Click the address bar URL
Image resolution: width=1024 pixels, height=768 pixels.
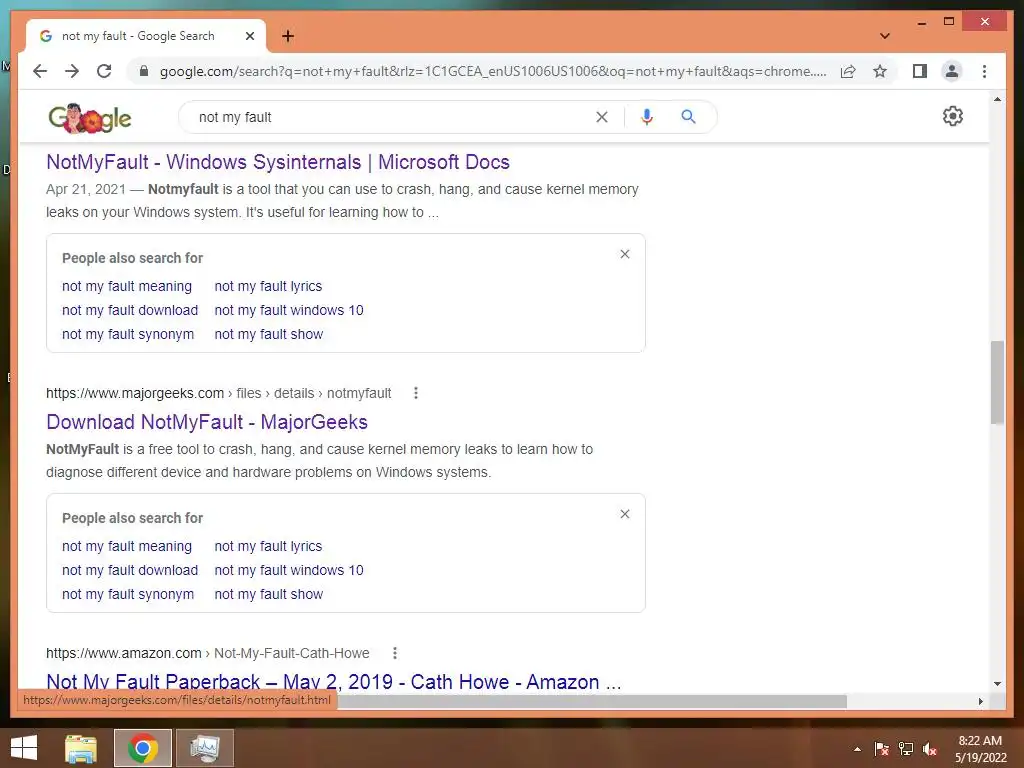[x=492, y=71]
